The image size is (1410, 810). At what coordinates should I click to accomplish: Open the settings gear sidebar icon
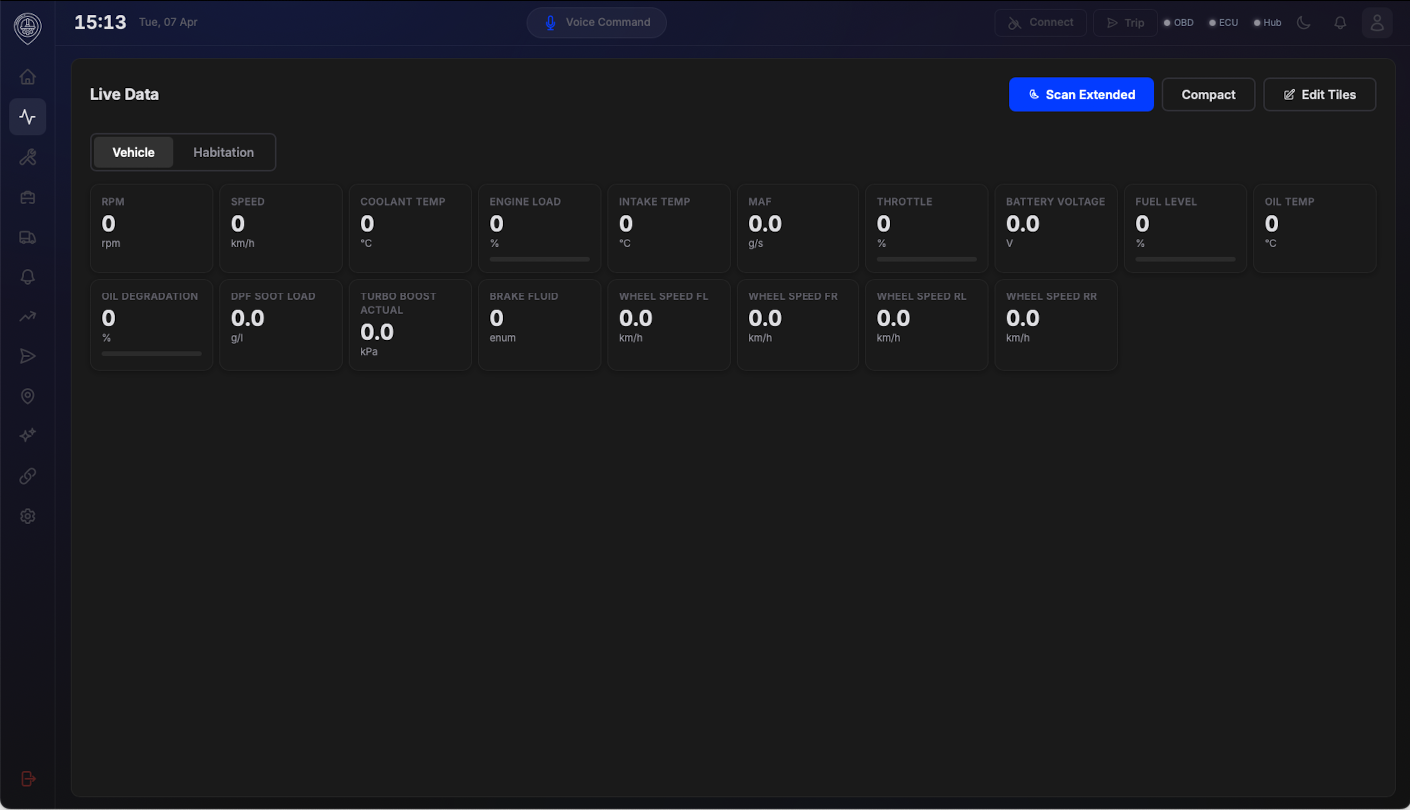click(x=28, y=516)
